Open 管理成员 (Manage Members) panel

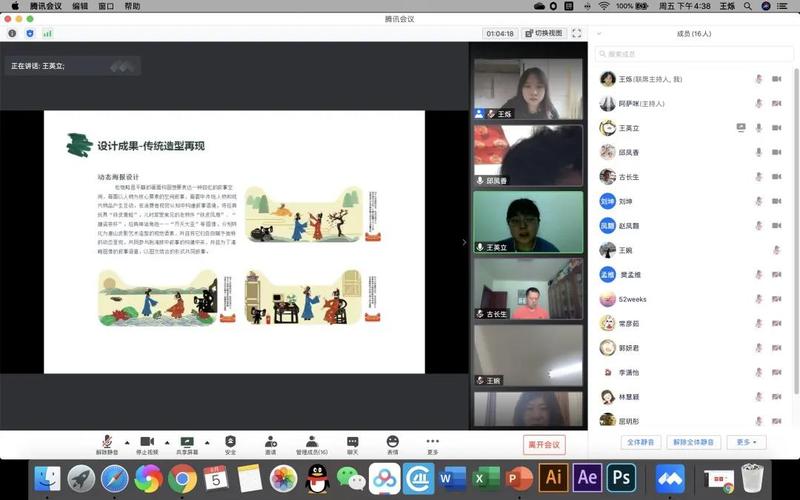(311, 442)
